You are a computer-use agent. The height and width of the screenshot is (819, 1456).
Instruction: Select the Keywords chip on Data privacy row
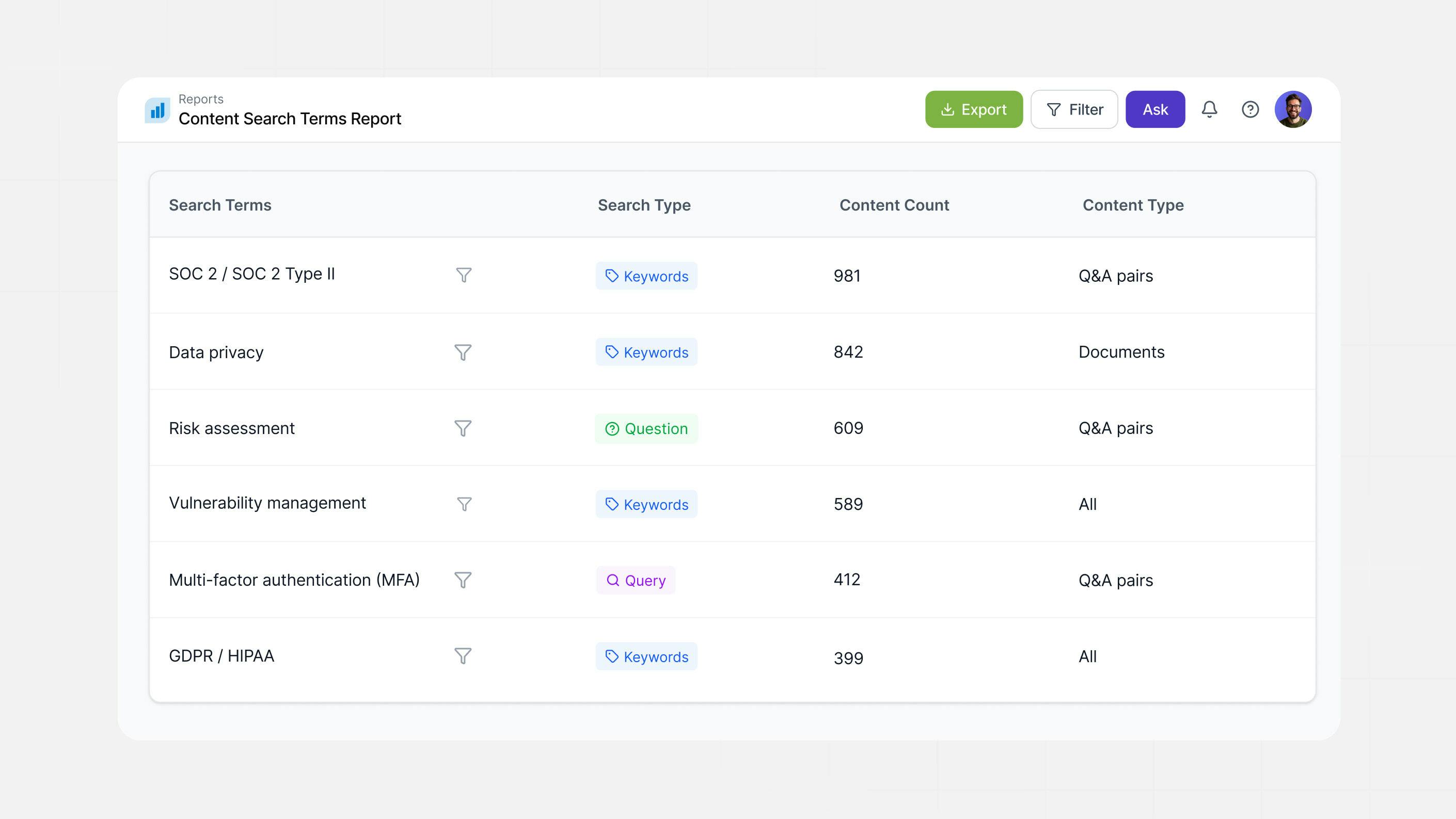pos(646,352)
